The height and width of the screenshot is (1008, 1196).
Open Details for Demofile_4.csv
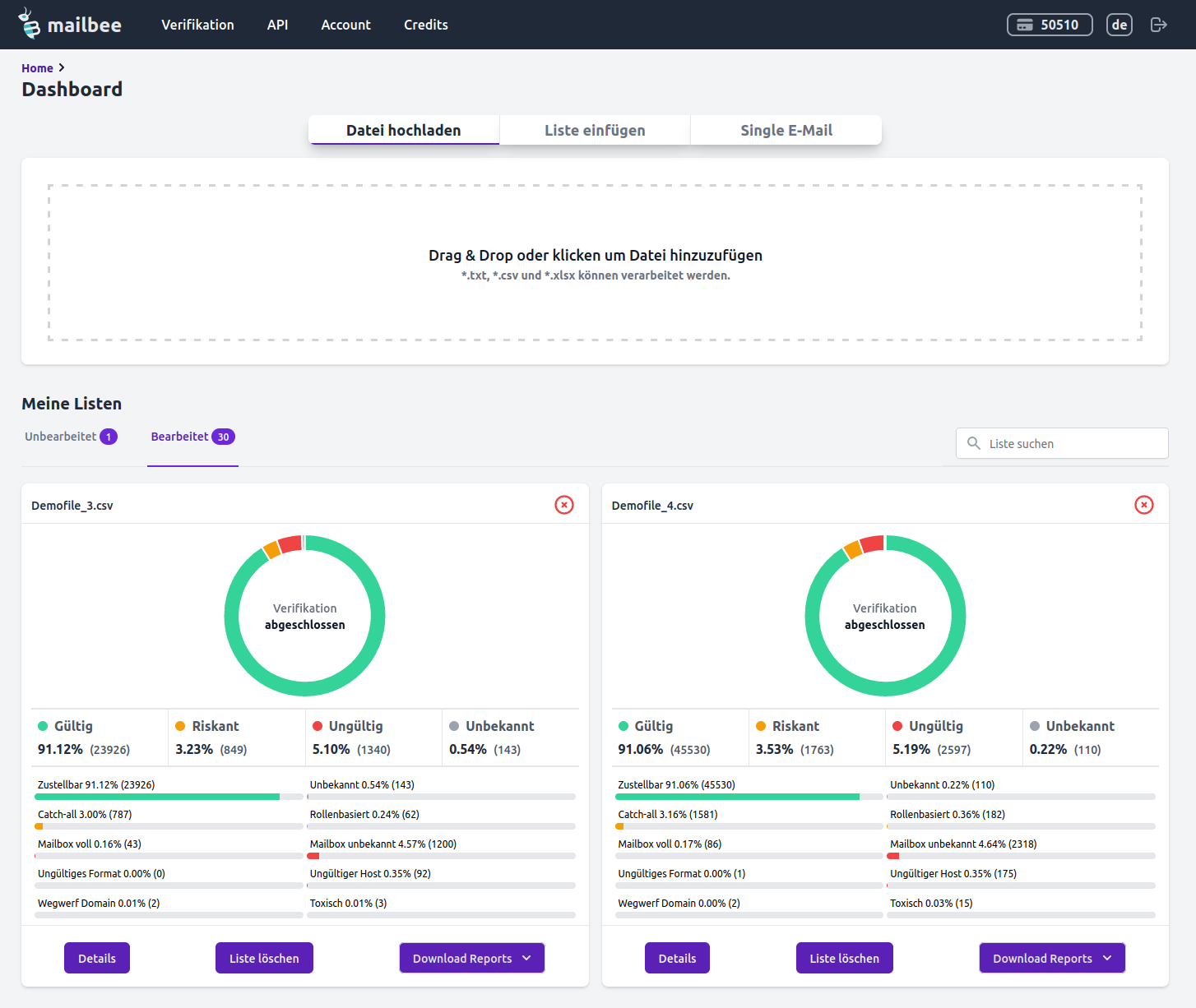pyautogui.click(x=678, y=958)
